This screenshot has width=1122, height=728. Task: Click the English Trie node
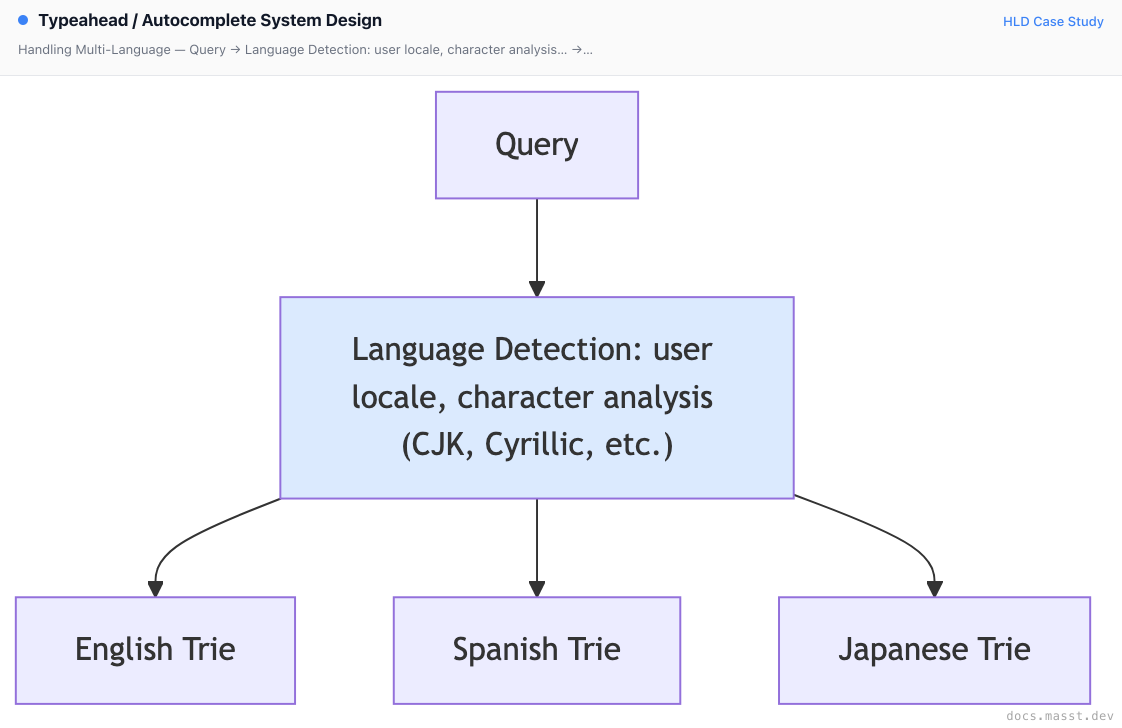[x=155, y=650]
